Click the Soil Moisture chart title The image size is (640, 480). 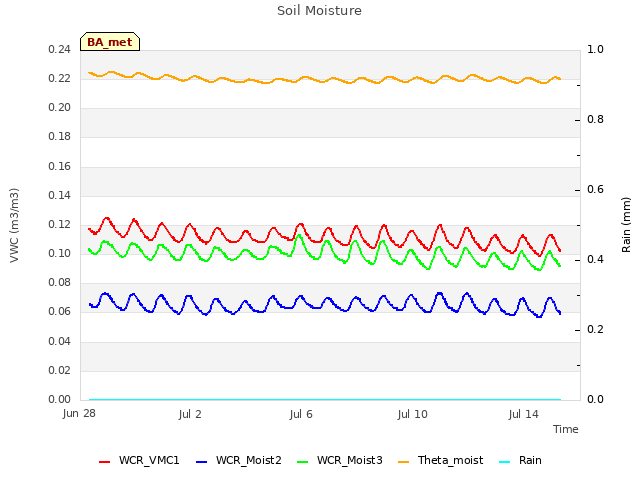319,11
